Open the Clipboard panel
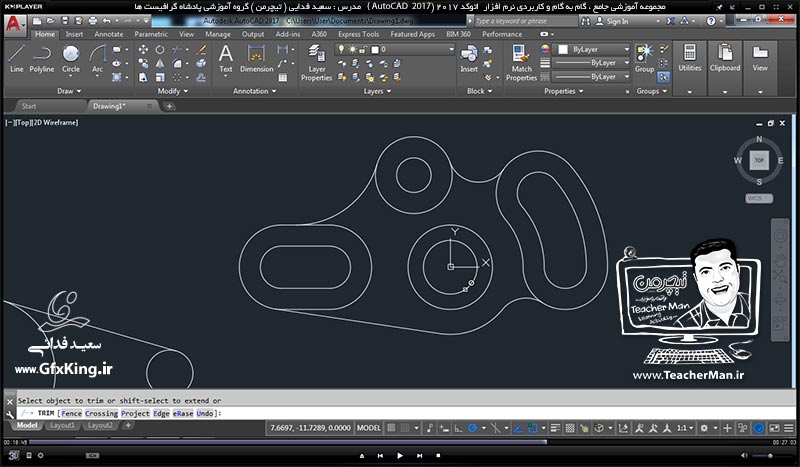 [x=724, y=57]
